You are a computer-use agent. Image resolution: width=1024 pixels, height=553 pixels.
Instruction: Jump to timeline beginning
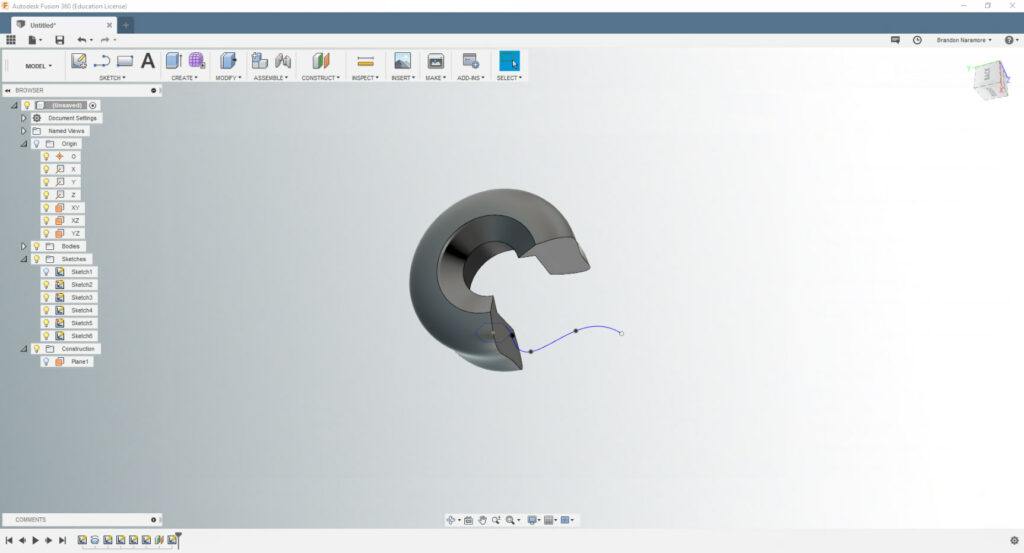click(x=8, y=540)
